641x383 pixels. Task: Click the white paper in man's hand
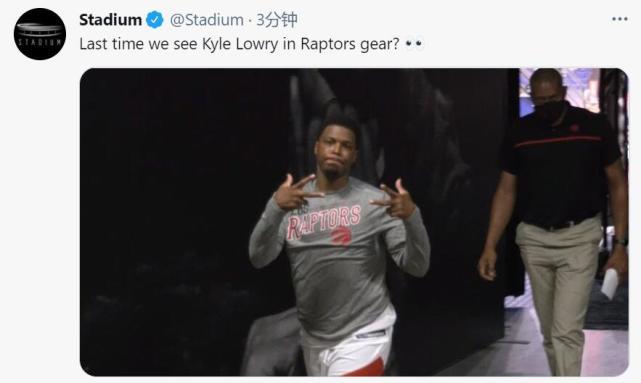[610, 283]
